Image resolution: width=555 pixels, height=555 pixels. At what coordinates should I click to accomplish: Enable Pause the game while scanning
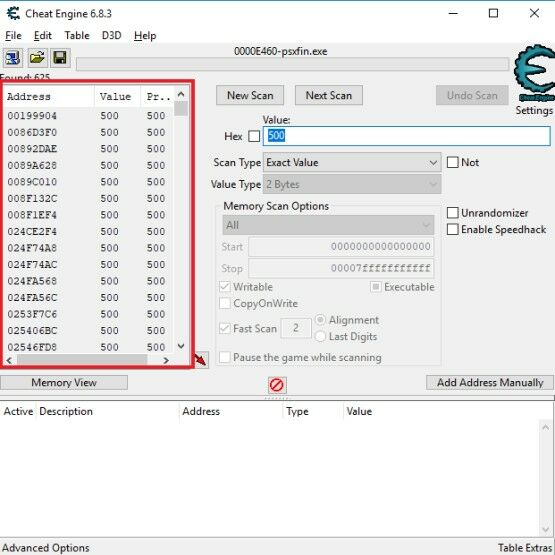(225, 357)
